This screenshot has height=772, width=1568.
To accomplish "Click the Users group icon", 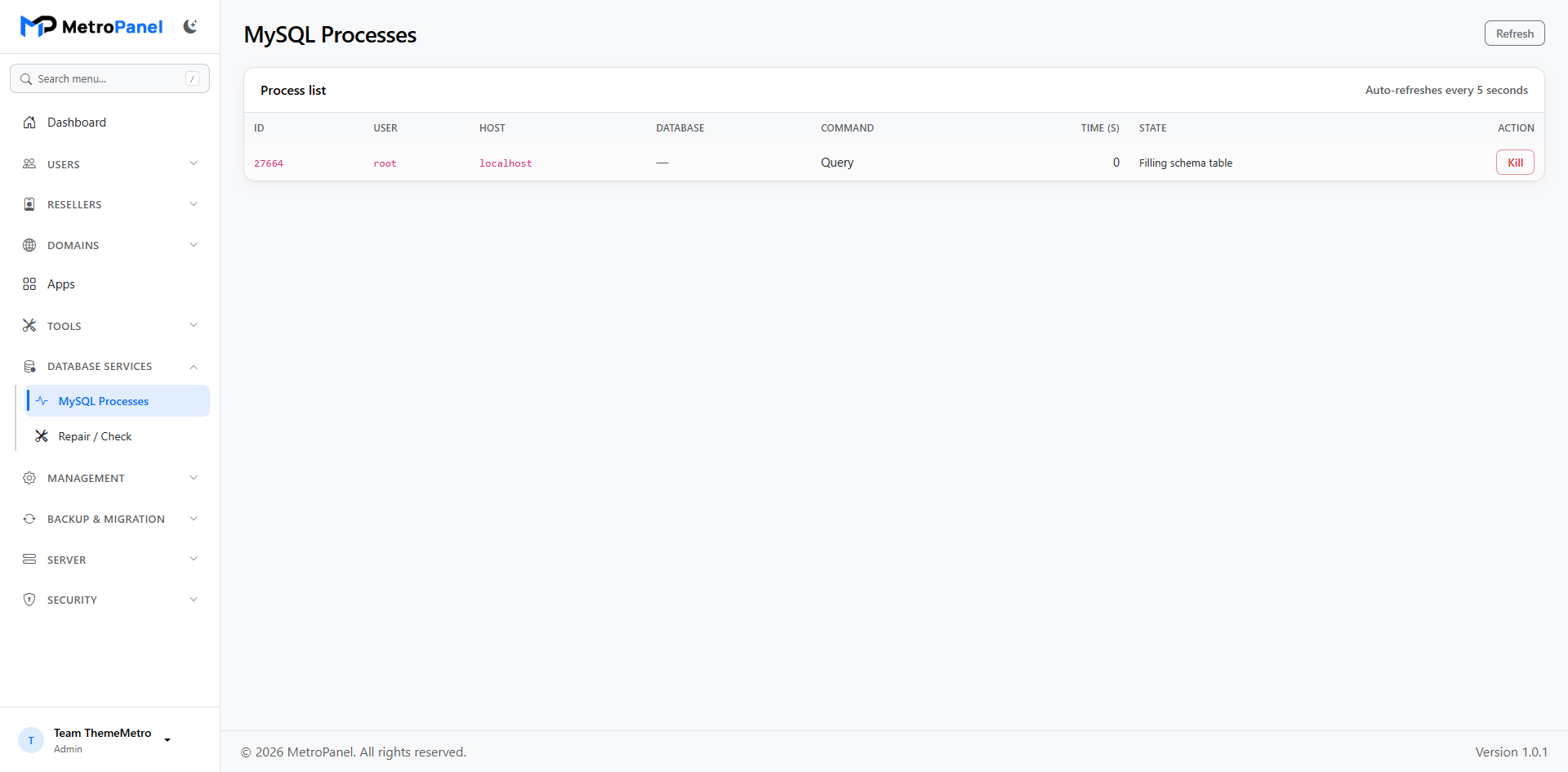I will point(29,164).
